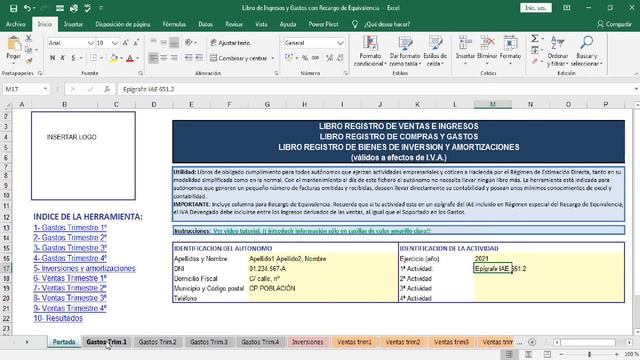Image resolution: width=640 pixels, height=360 pixels.
Task: Click the Clear eraser icon in Edición
Action: (535, 61)
